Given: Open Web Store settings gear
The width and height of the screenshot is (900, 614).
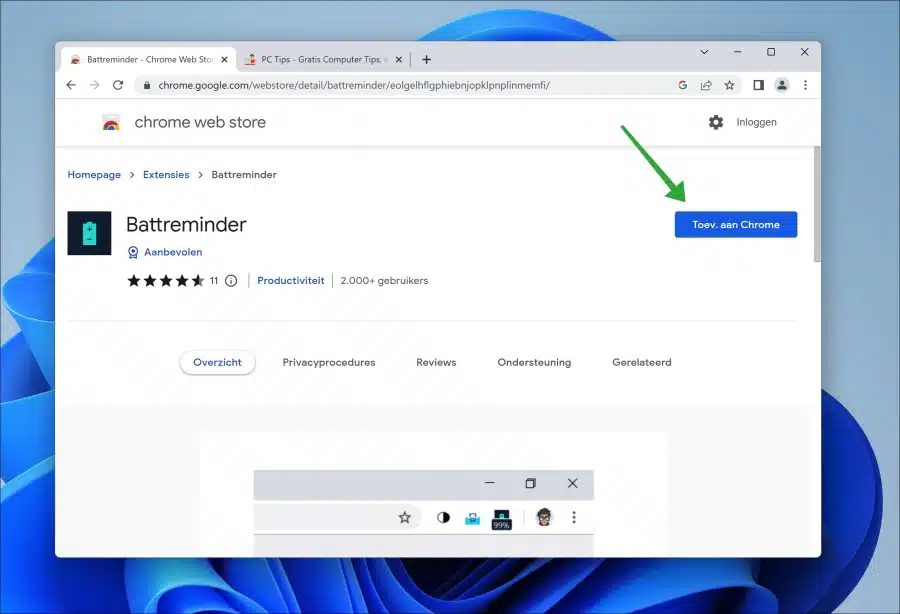Looking at the screenshot, I should [716, 122].
